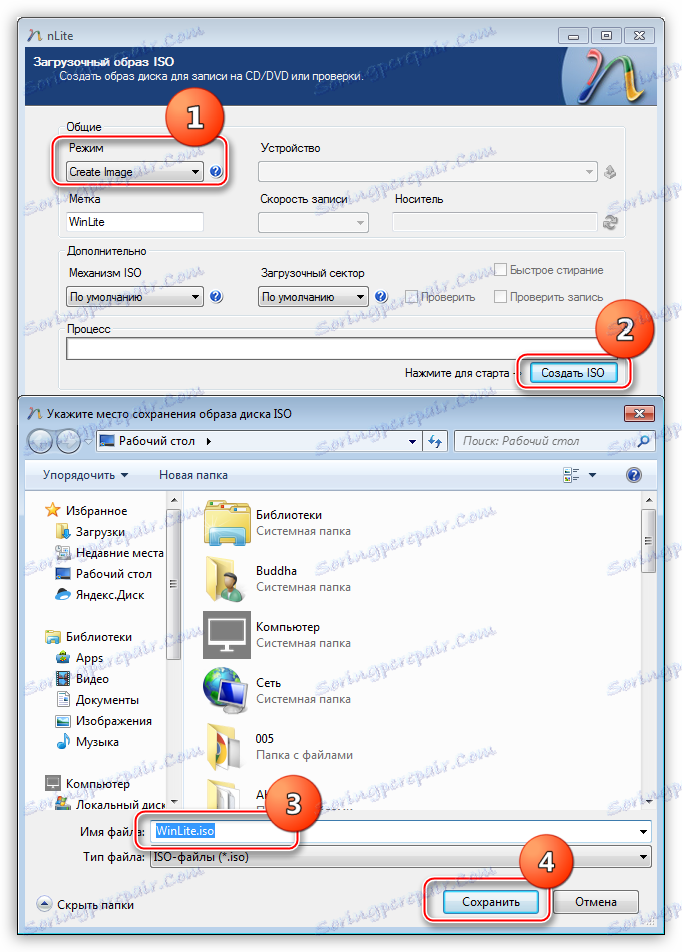682x952 pixels.
Task: Click the Сохранить button
Action: tap(491, 902)
